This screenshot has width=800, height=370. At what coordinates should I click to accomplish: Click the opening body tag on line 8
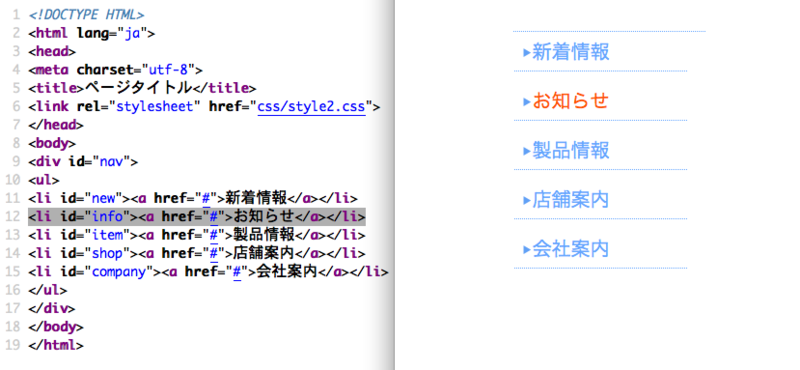(52, 143)
